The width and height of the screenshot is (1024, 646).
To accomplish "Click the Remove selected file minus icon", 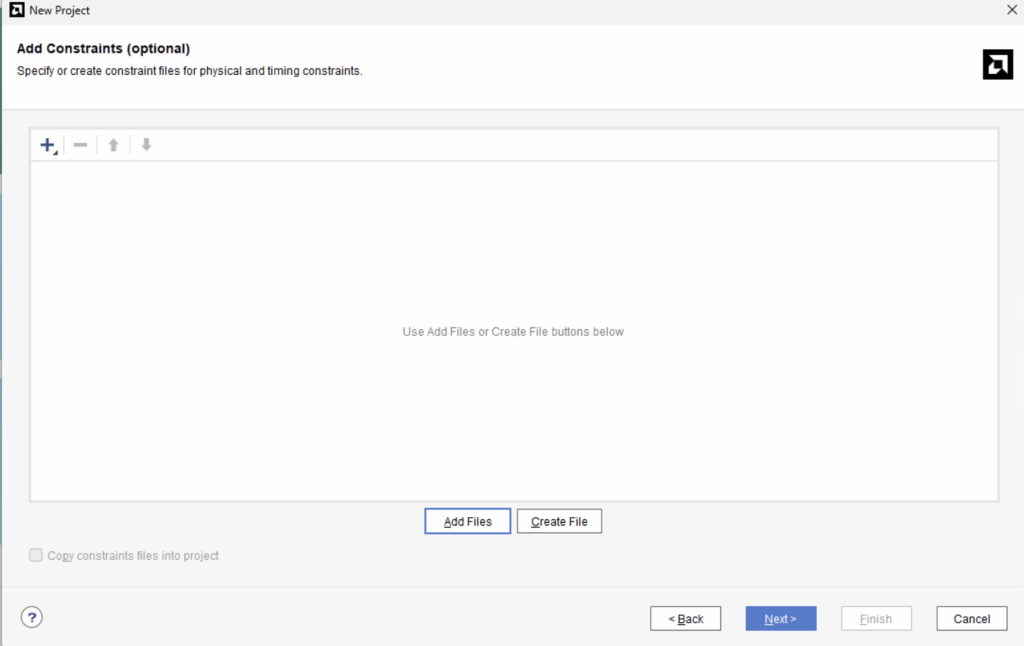I will [x=80, y=145].
